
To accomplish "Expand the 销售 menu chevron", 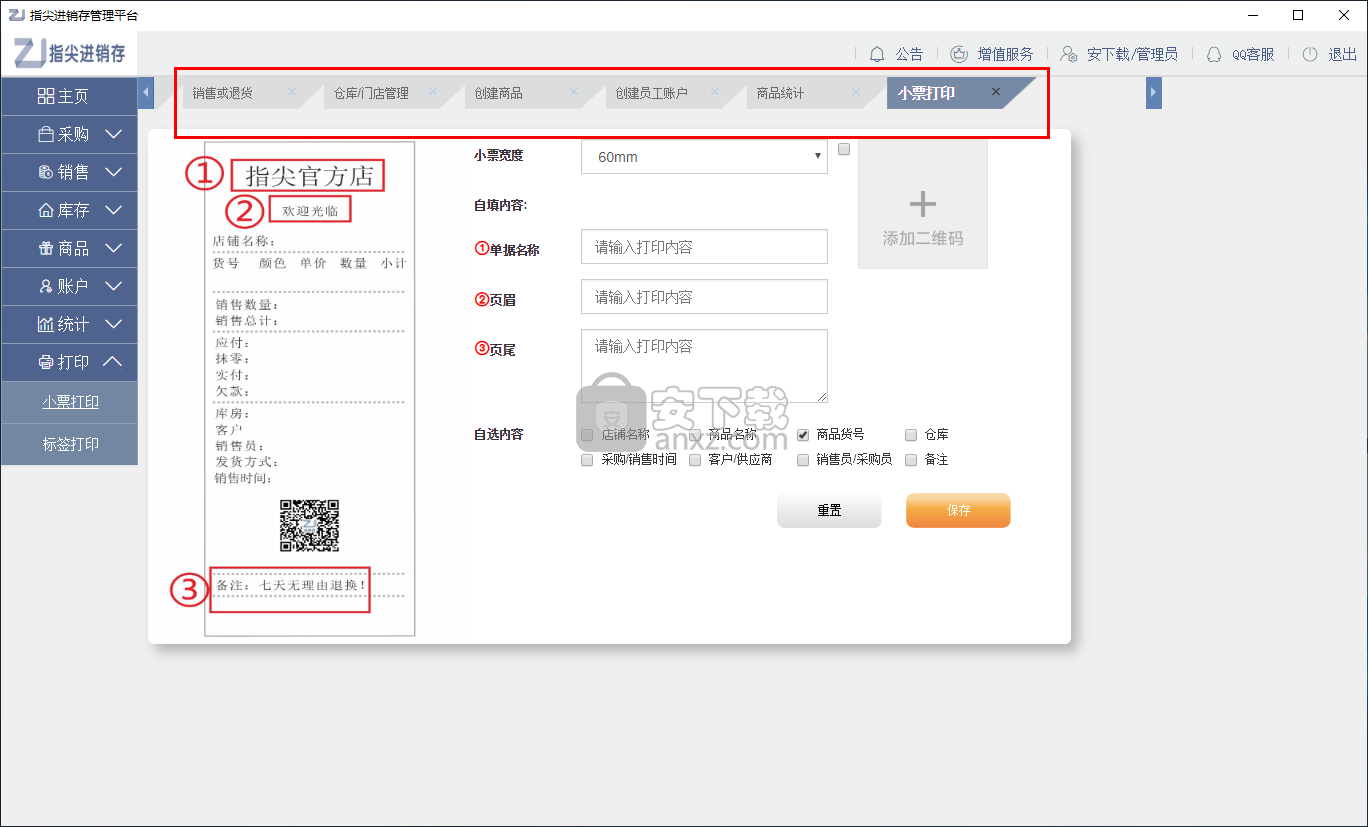I will (x=113, y=172).
